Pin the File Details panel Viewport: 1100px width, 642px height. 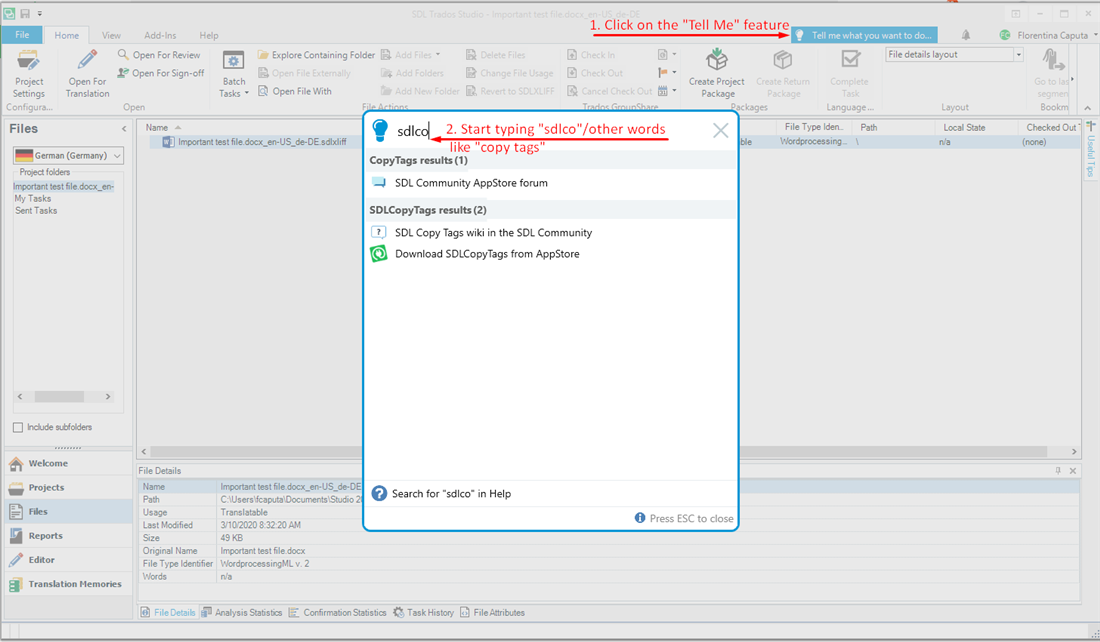[1058, 471]
